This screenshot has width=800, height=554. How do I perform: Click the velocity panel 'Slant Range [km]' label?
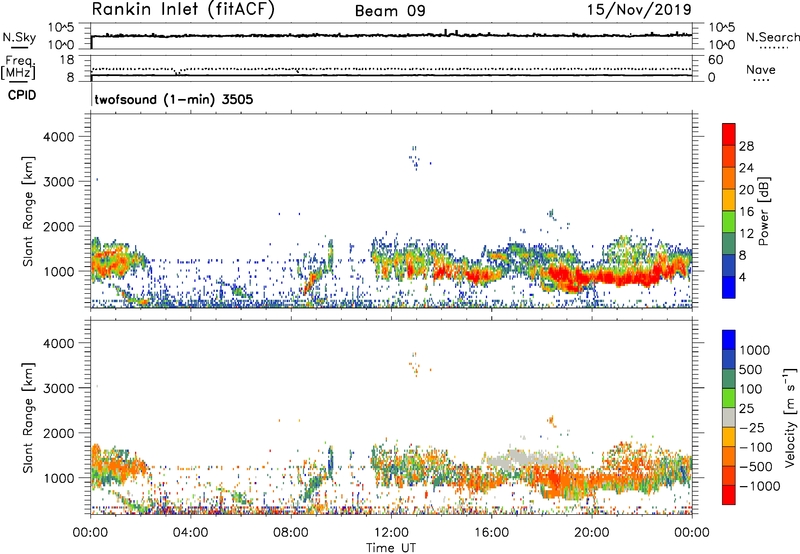[28, 417]
